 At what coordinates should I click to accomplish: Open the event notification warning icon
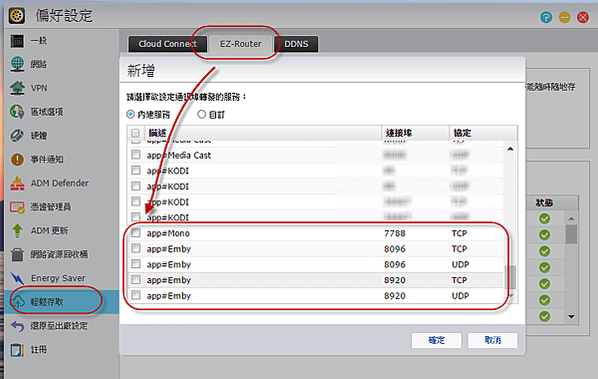pyautogui.click(x=17, y=159)
